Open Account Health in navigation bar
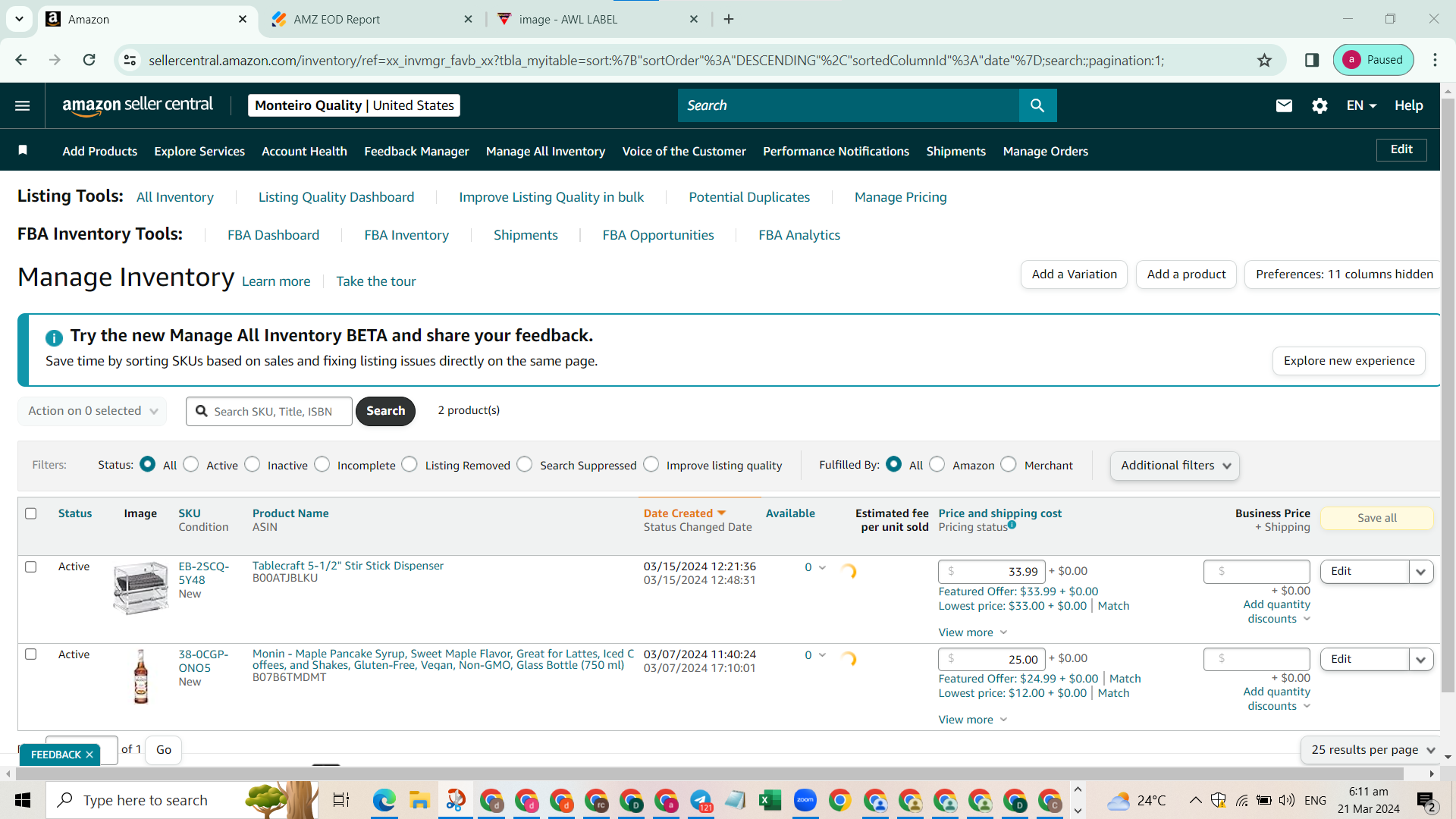1456x819 pixels. (x=304, y=151)
